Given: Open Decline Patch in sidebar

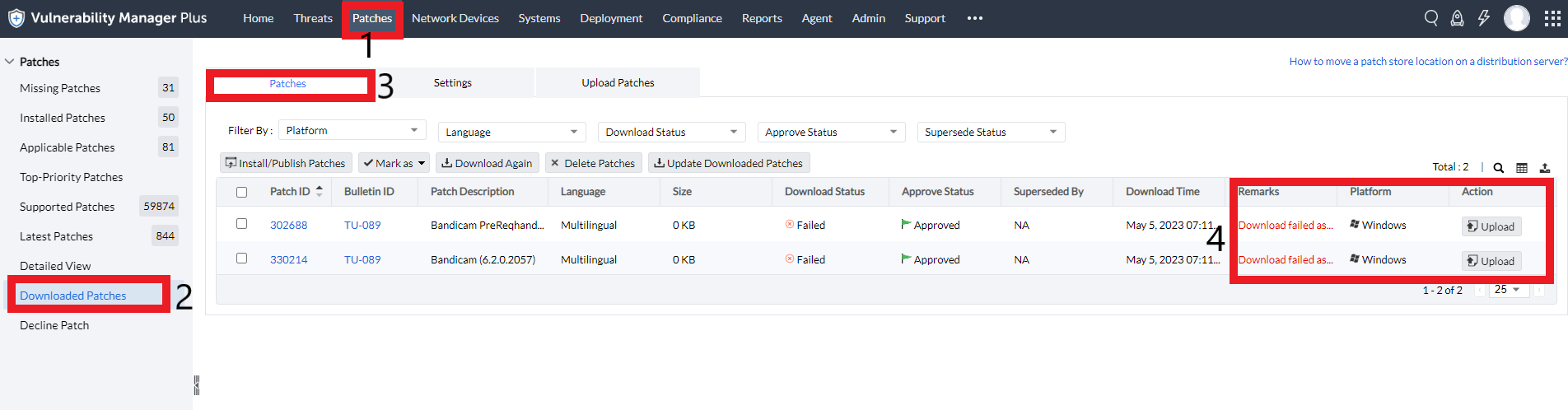Looking at the screenshot, I should click(x=54, y=325).
